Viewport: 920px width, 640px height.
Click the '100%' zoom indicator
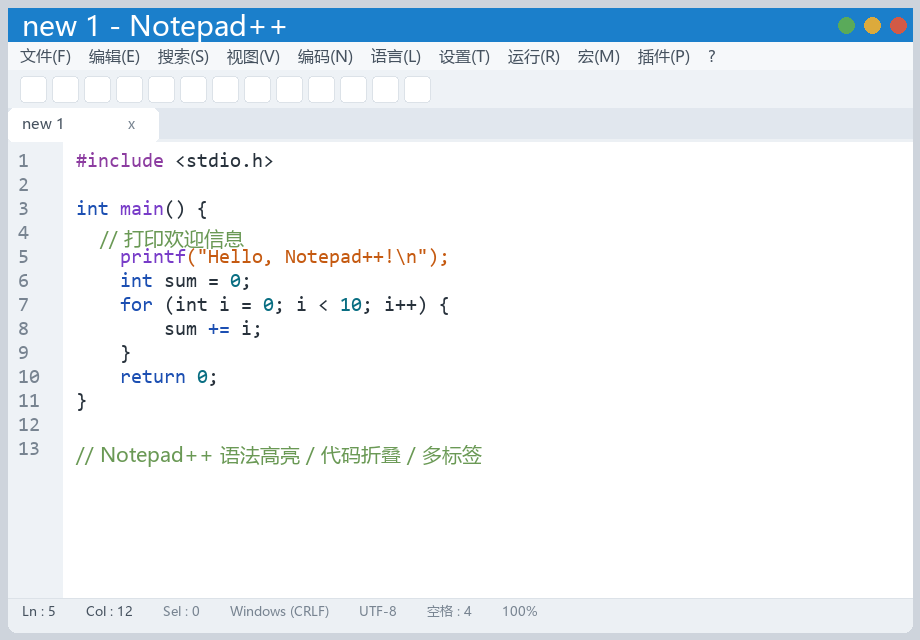coord(519,611)
